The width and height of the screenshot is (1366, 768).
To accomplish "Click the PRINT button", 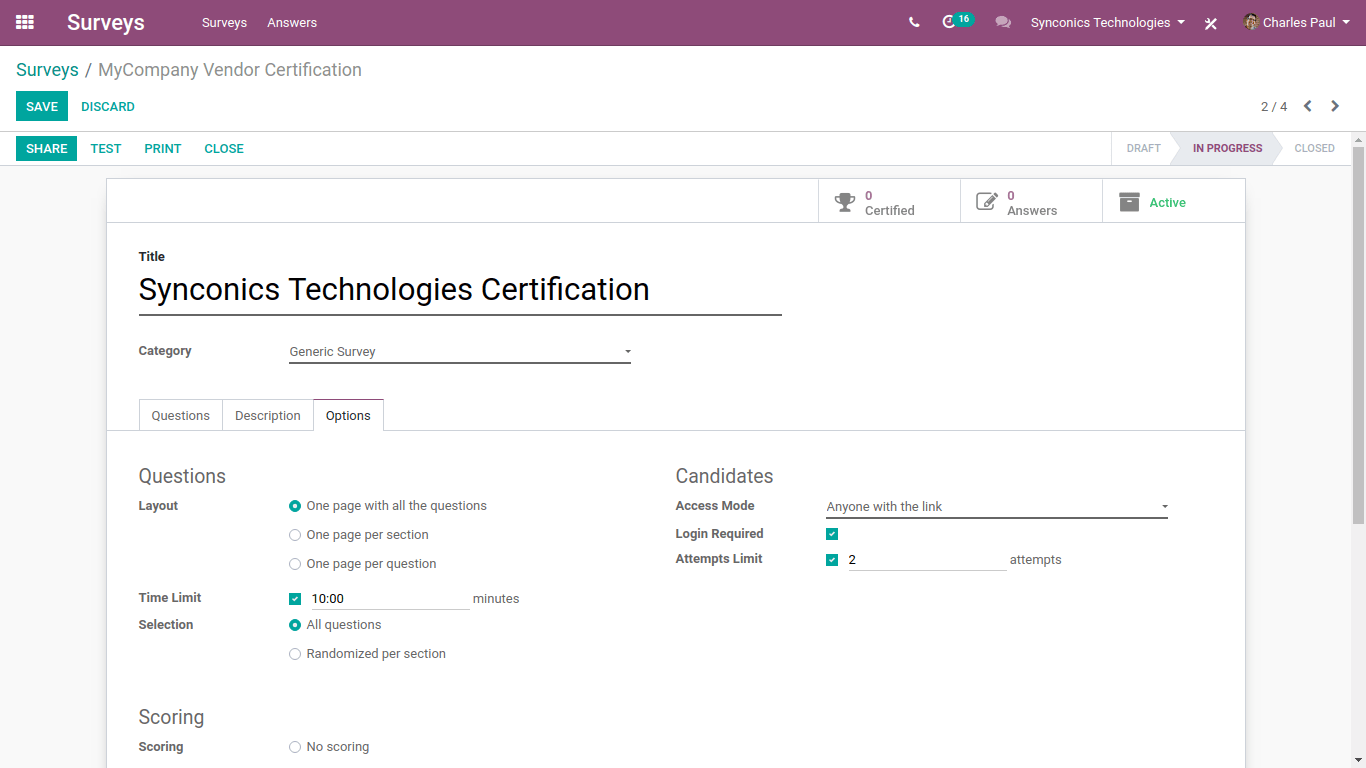I will 163,148.
